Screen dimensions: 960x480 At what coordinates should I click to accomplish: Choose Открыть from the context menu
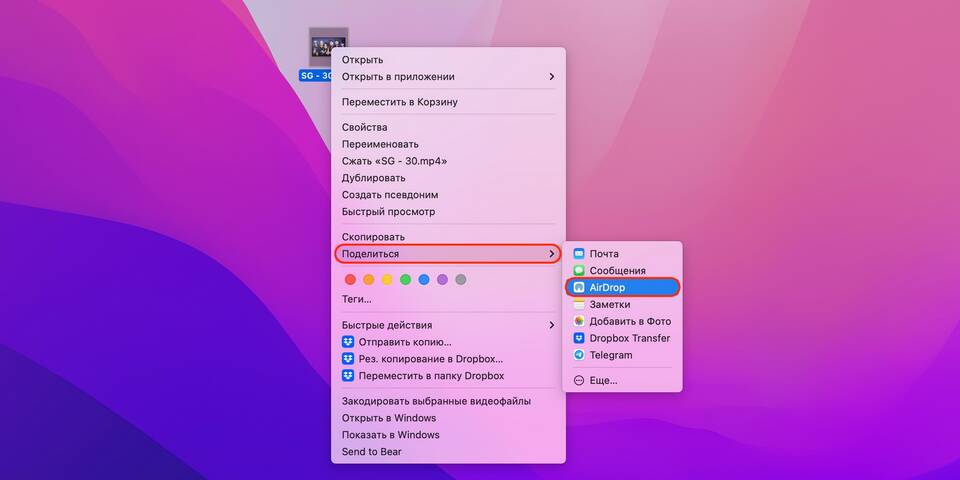tap(448, 60)
